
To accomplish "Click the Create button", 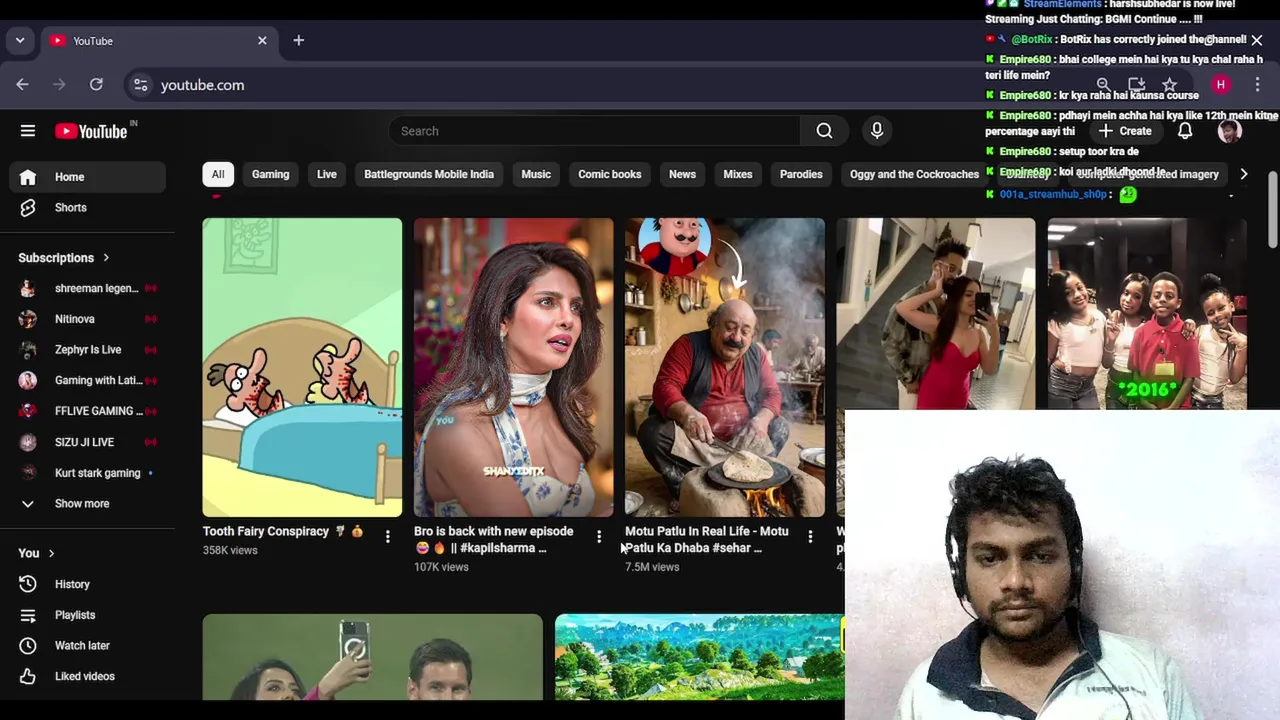I will (x=1125, y=131).
